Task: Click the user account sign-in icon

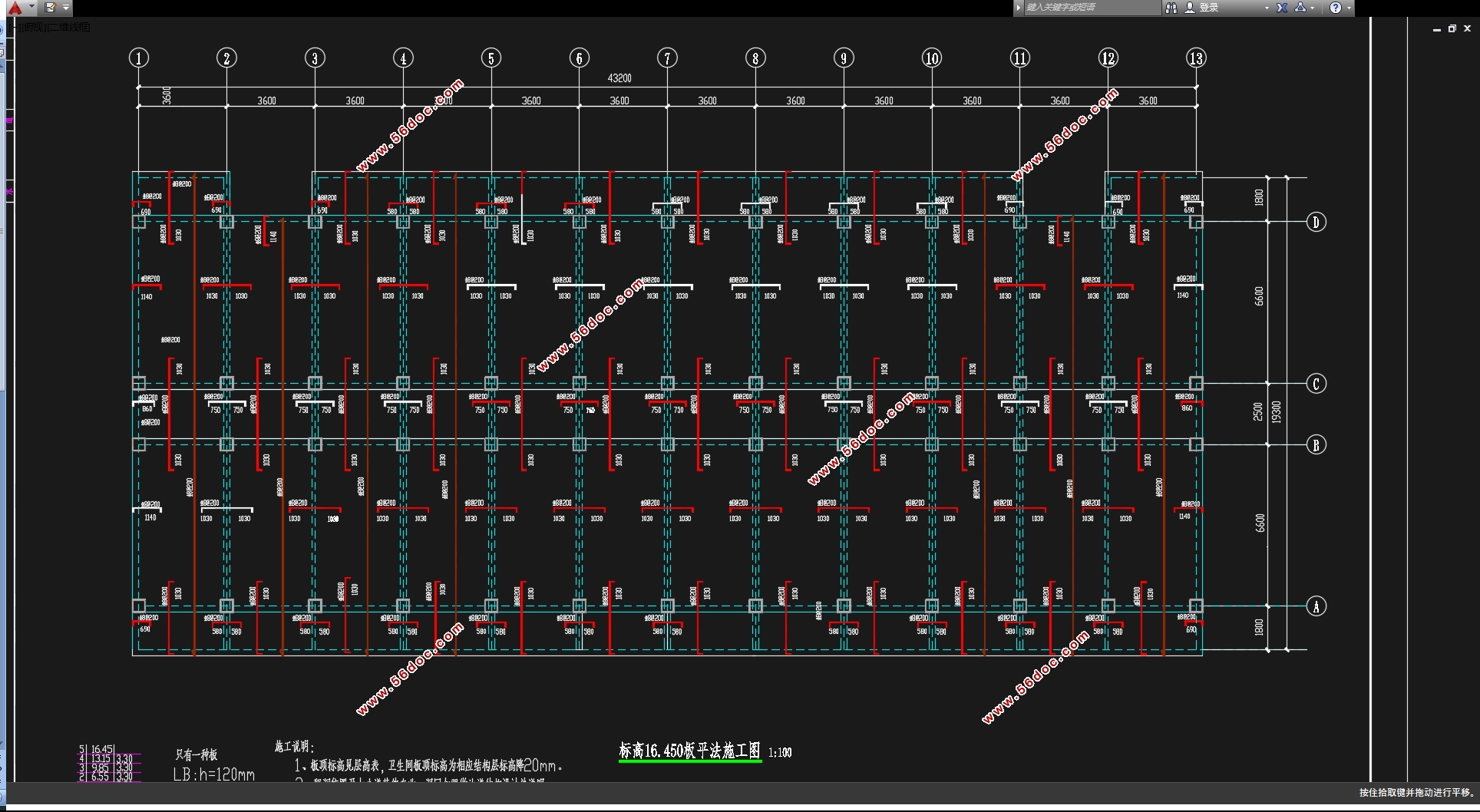Action: [x=1190, y=8]
